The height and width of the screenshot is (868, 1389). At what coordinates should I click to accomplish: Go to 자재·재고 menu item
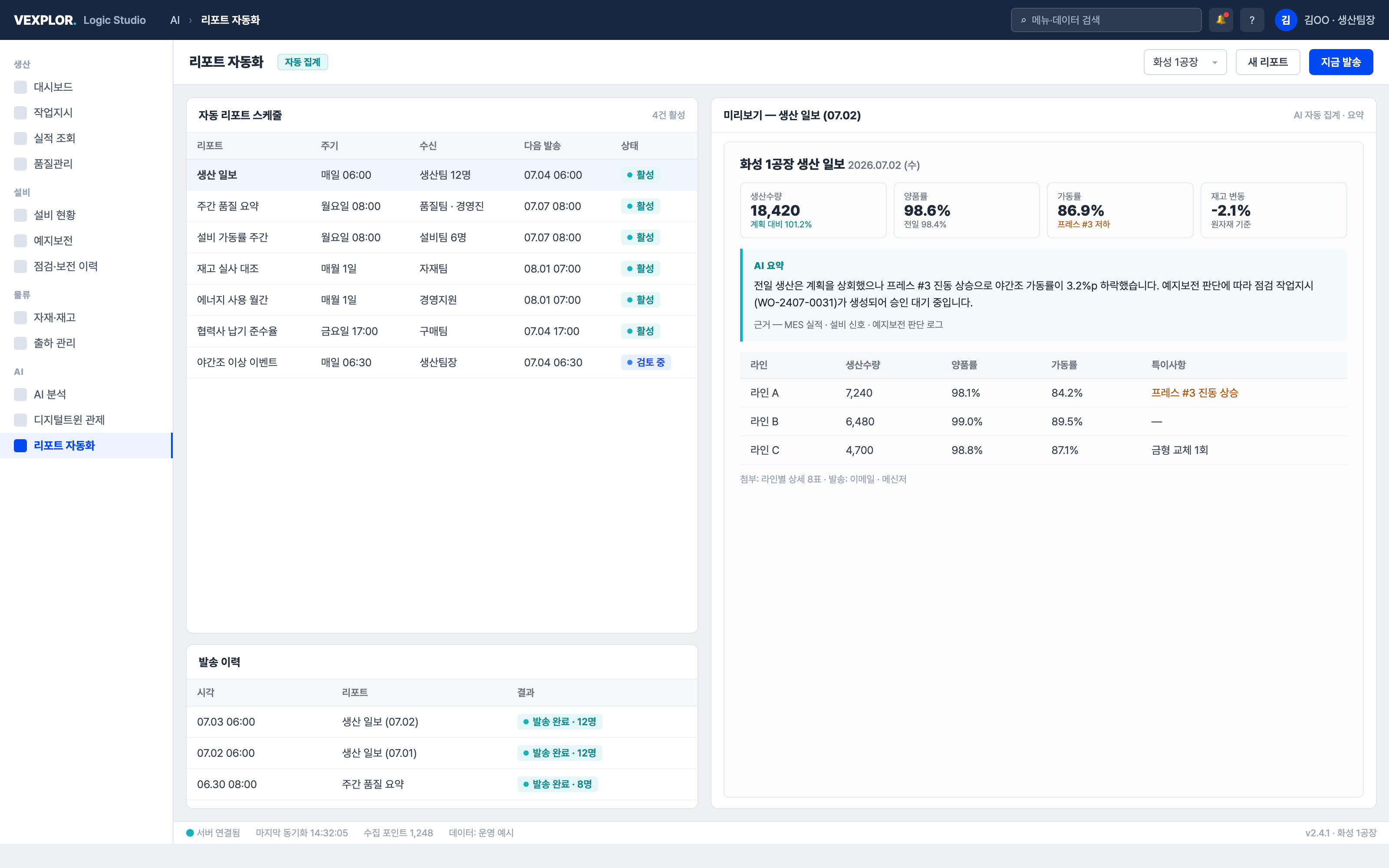(86, 317)
